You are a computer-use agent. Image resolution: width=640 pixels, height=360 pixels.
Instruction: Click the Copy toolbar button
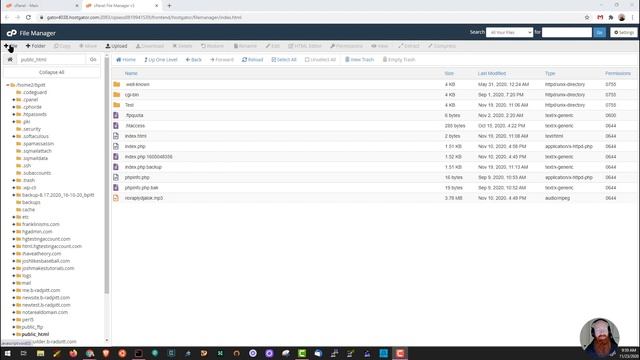[x=62, y=46]
